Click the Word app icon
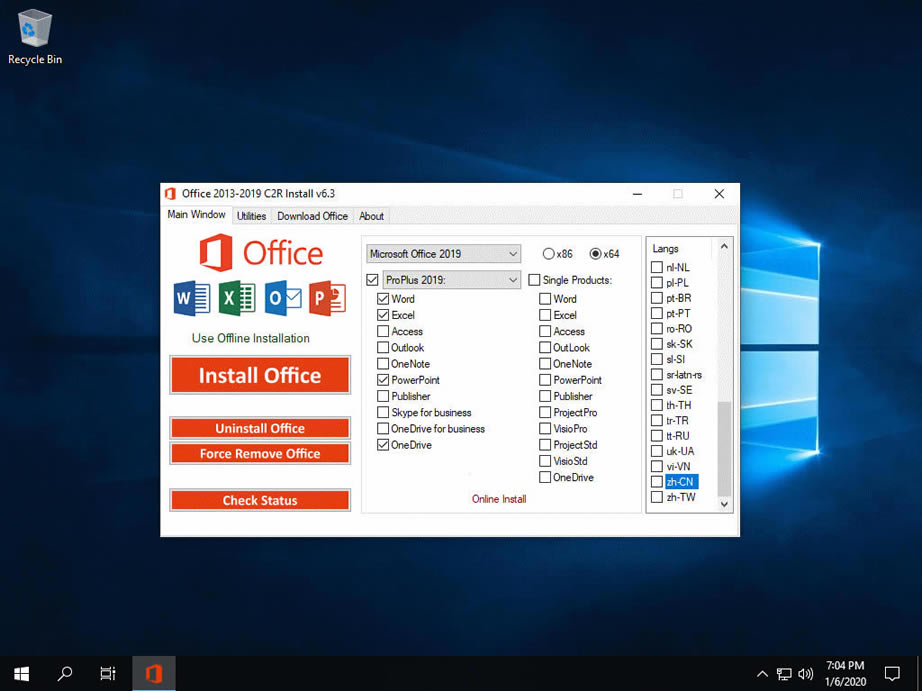The image size is (922, 691). [x=191, y=298]
